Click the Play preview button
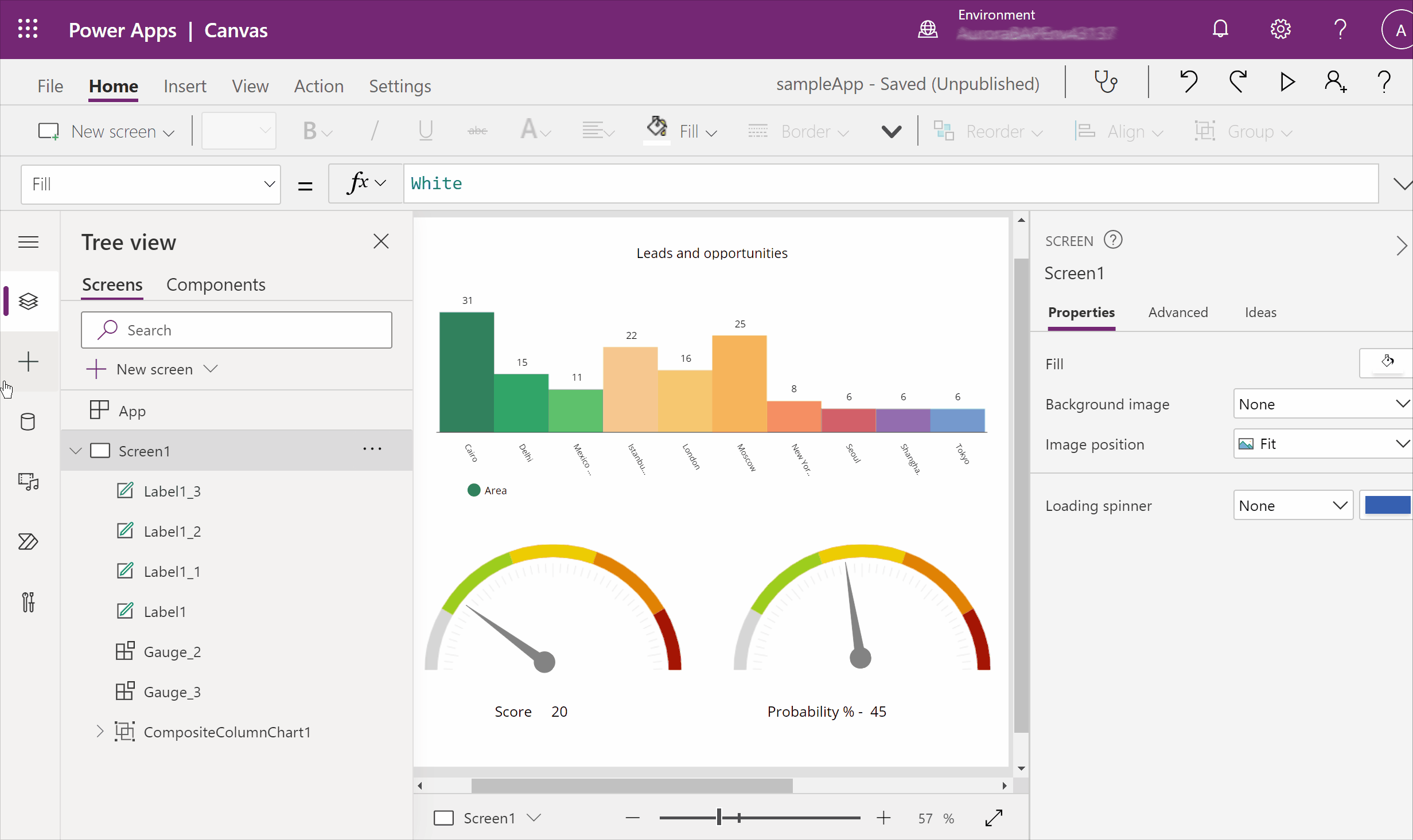The image size is (1413, 840). pyautogui.click(x=1287, y=83)
